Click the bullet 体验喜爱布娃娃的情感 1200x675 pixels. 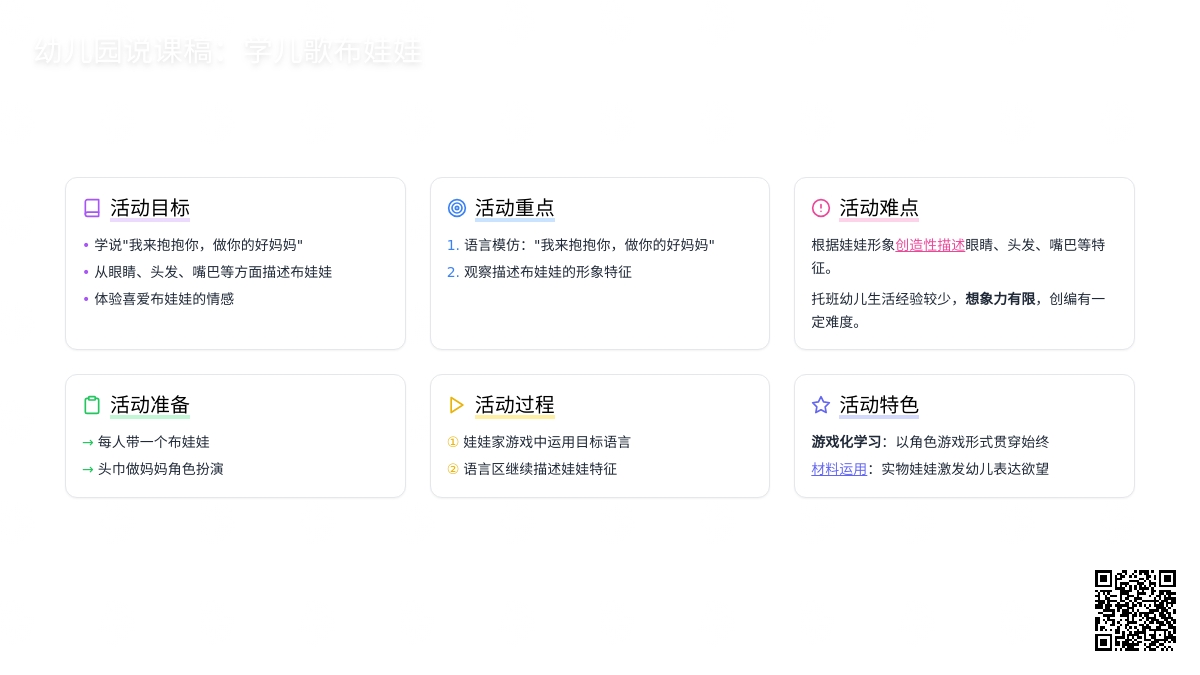pos(164,299)
